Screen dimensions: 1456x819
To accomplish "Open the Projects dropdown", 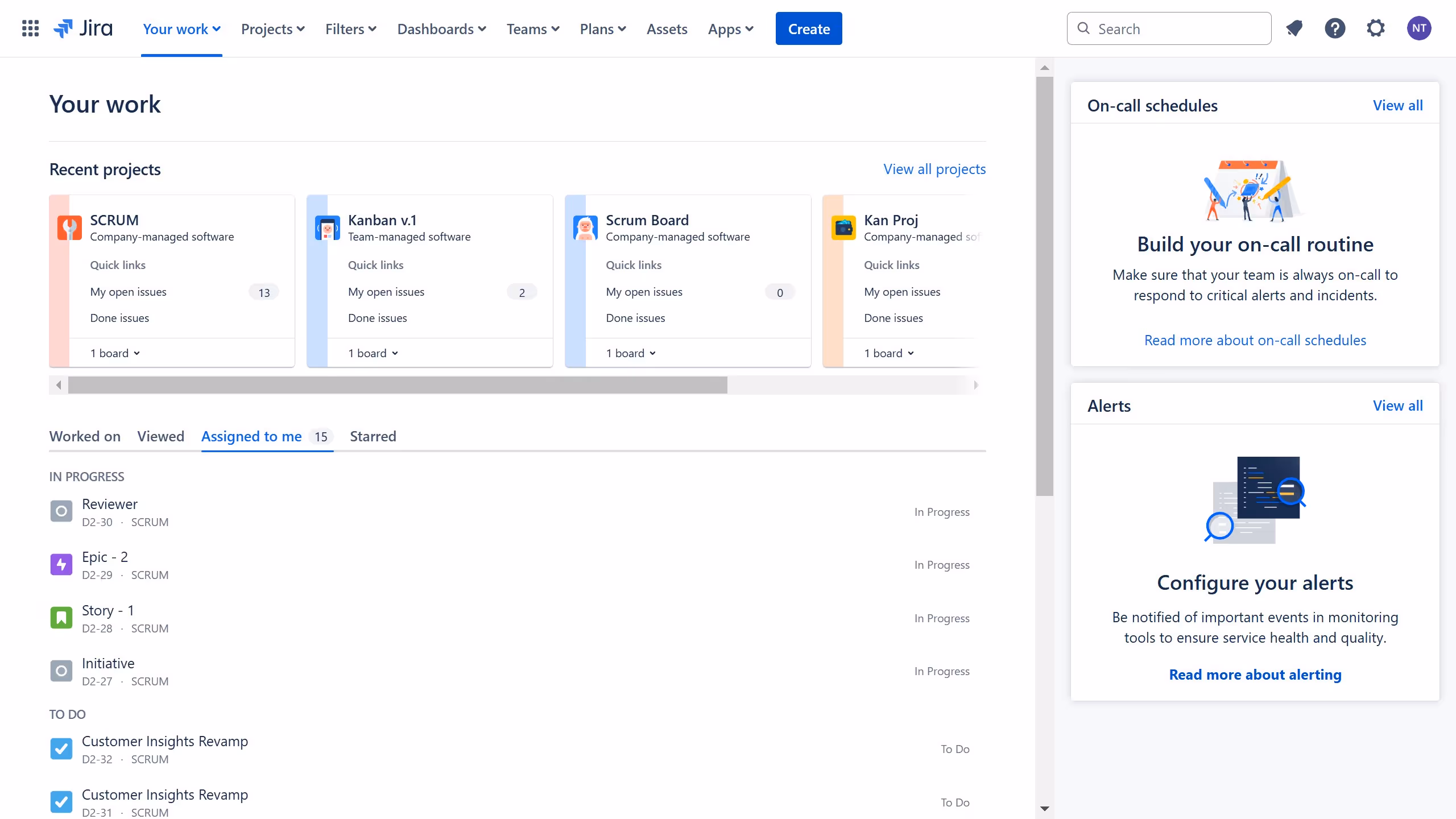I will (x=272, y=28).
